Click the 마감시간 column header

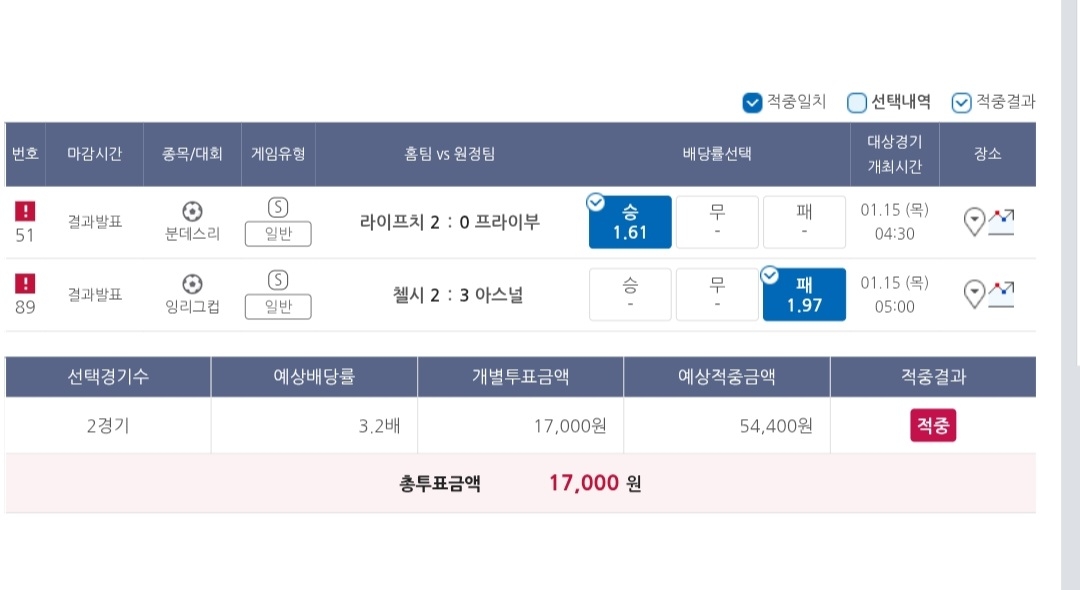pyautogui.click(x=94, y=154)
